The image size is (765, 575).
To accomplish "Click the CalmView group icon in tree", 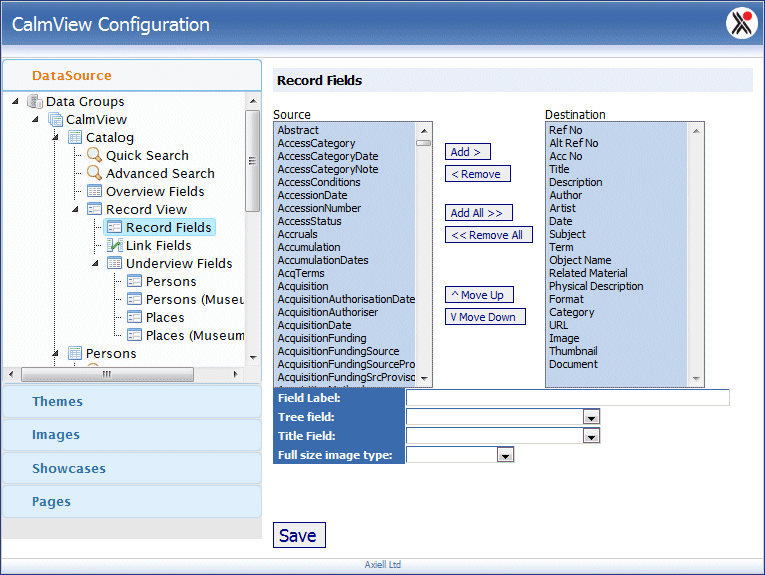I will (55, 119).
